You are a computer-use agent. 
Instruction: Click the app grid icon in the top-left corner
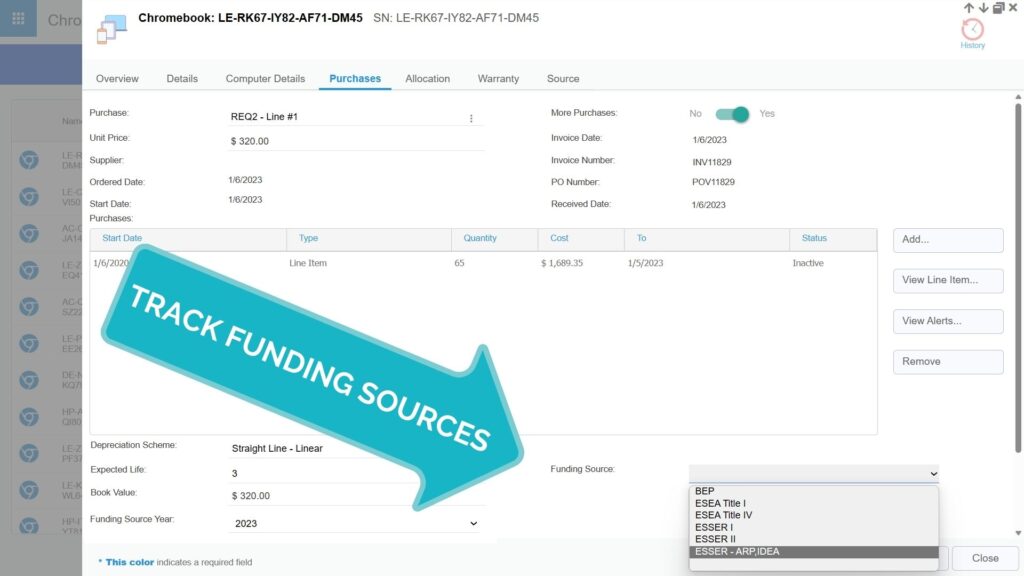16,17
